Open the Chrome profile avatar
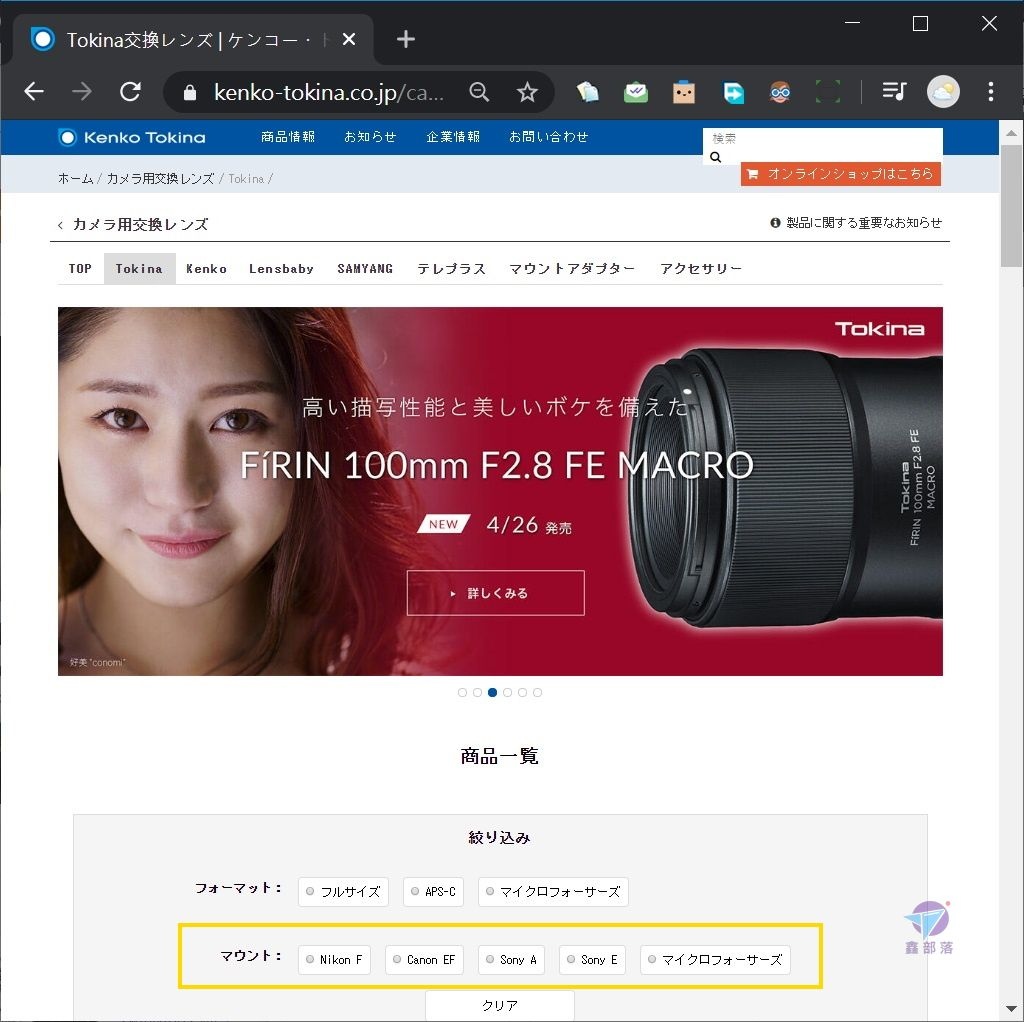1024x1022 pixels. tap(943, 91)
